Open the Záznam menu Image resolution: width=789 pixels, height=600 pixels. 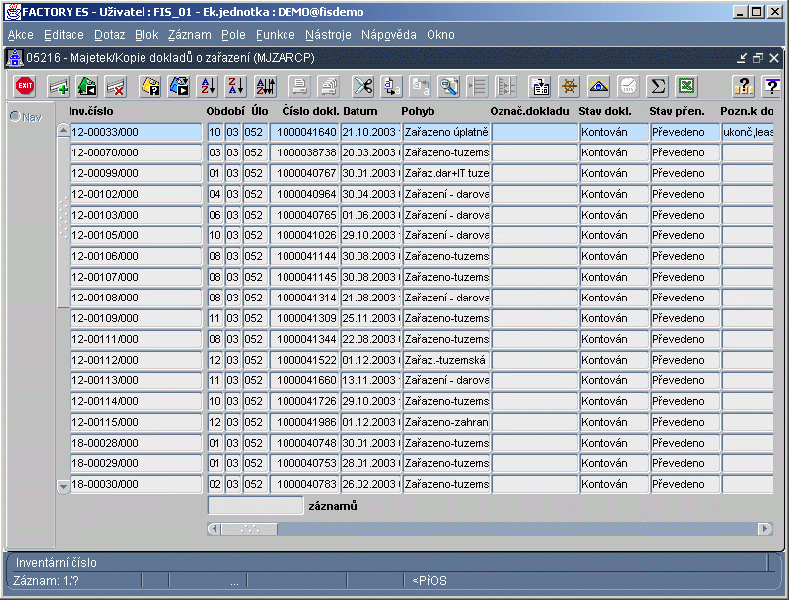click(x=190, y=35)
